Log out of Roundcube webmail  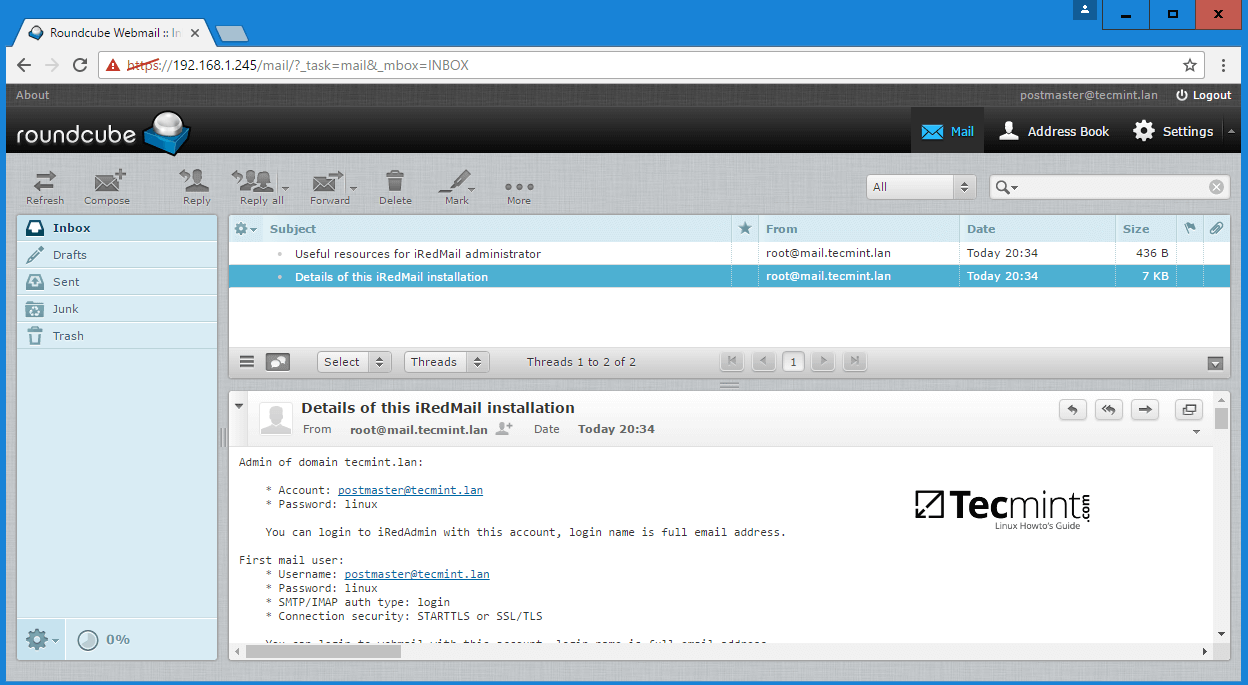point(1203,95)
